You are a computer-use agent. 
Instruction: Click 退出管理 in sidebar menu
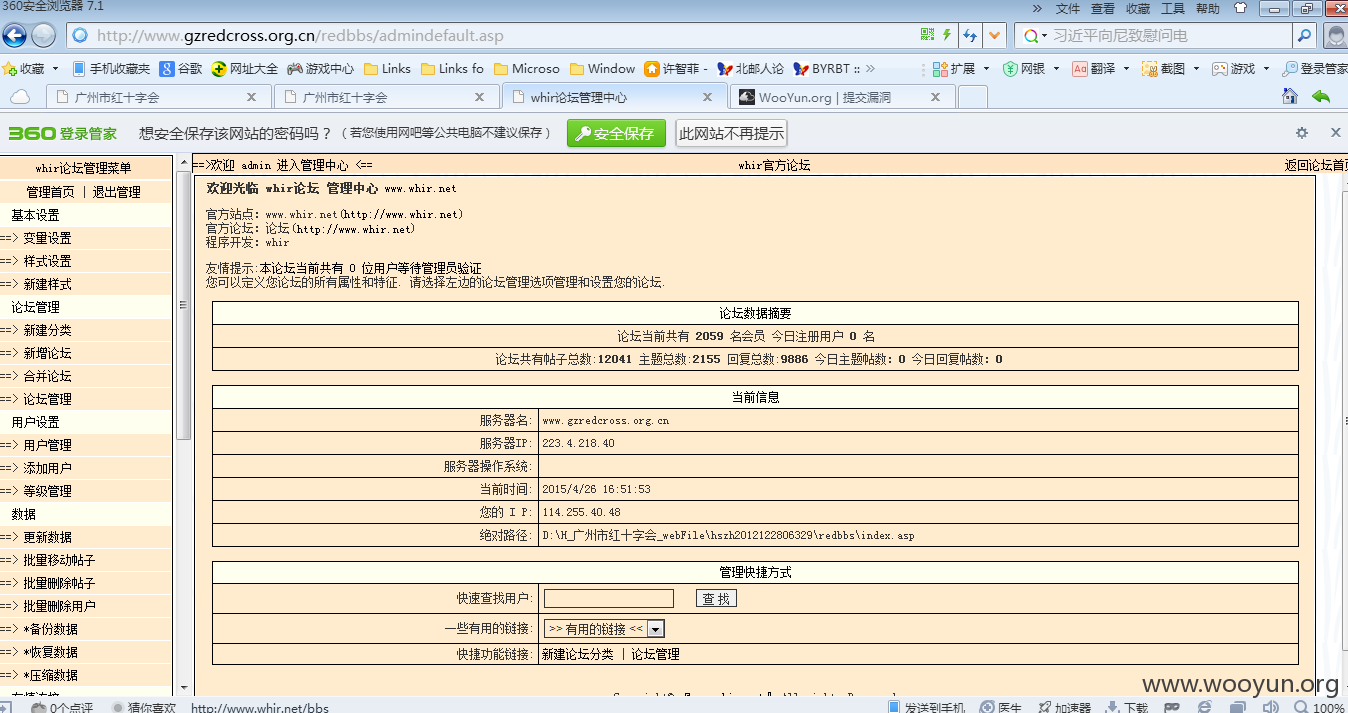pyautogui.click(x=117, y=192)
